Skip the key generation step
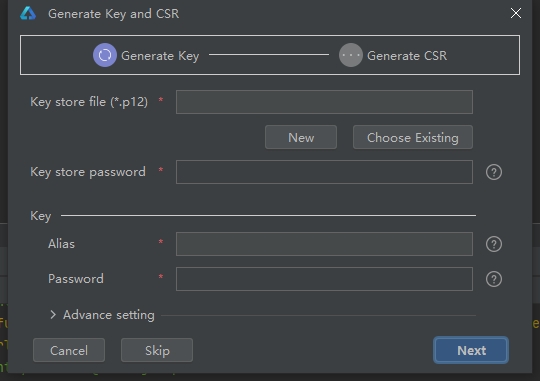This screenshot has width=540, height=381. point(157,350)
